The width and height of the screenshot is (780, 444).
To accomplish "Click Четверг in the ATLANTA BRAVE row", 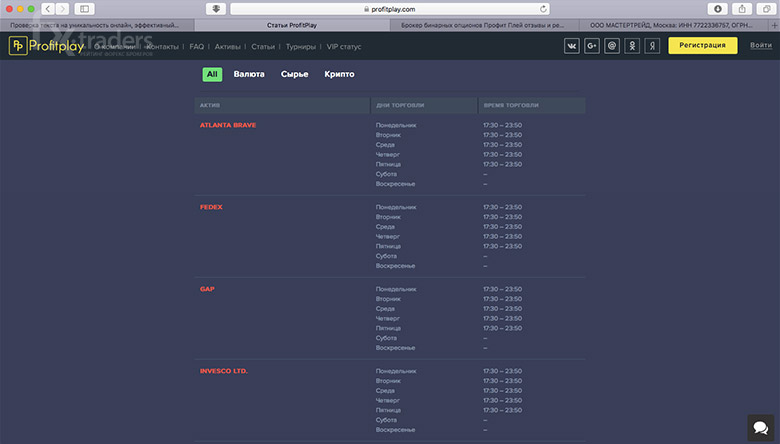I will (x=388, y=155).
